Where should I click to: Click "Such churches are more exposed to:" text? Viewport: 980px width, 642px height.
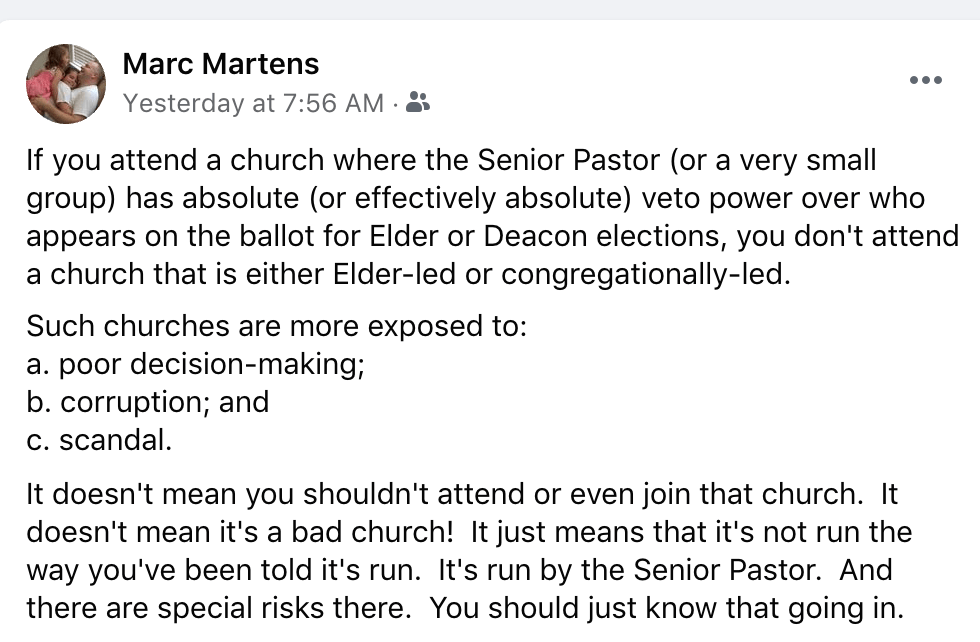[x=276, y=326]
